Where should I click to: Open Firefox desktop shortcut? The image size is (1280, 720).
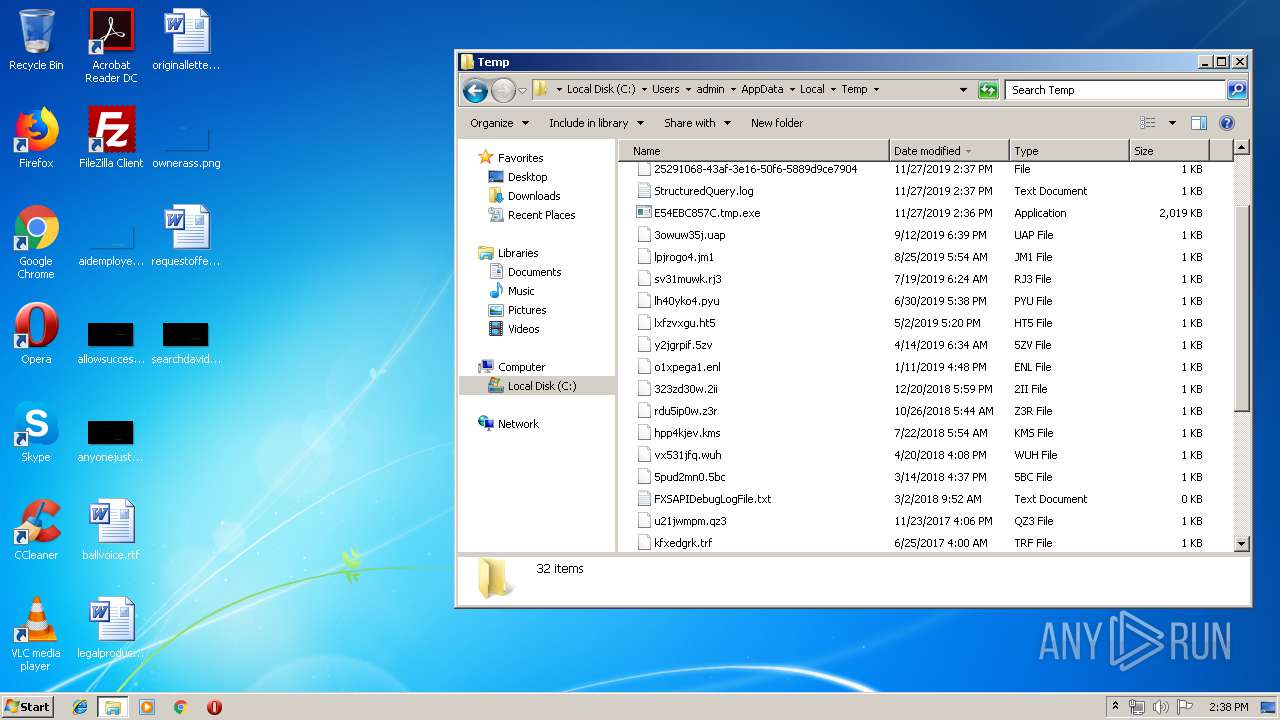click(x=36, y=138)
